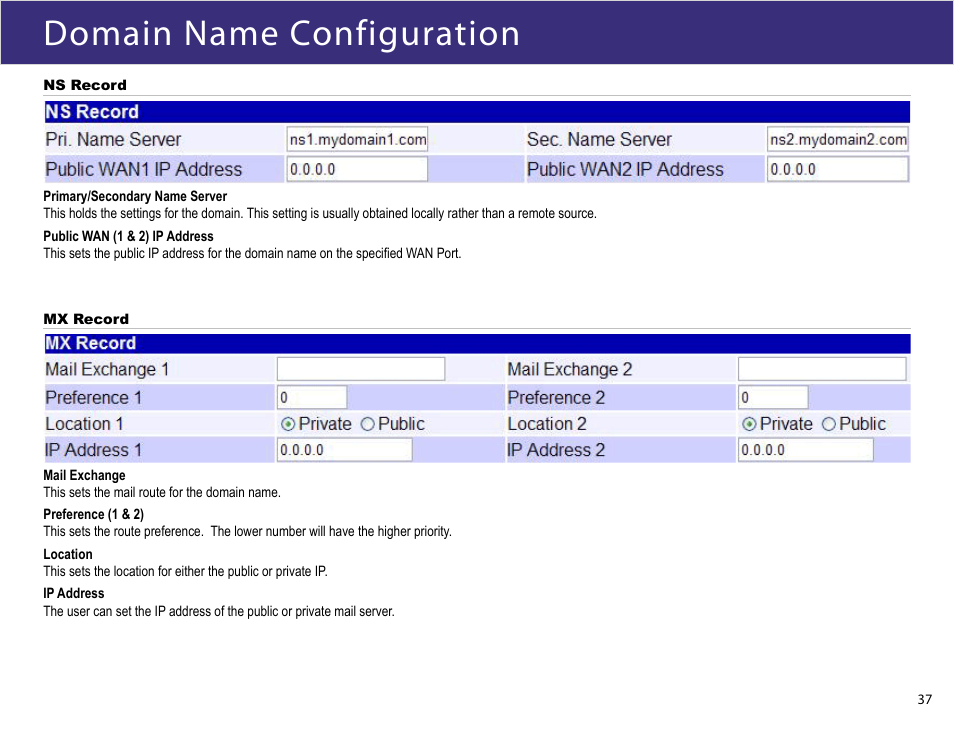Image resolution: width=954 pixels, height=738 pixels.
Task: Click the black 'NS Record' section title
Action: tap(85, 85)
